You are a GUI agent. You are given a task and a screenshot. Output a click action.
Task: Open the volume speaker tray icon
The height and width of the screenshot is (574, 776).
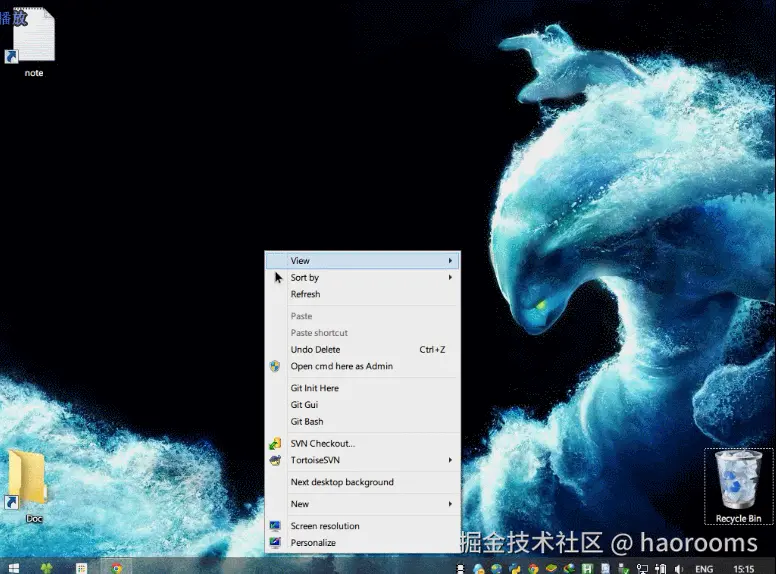click(x=679, y=569)
